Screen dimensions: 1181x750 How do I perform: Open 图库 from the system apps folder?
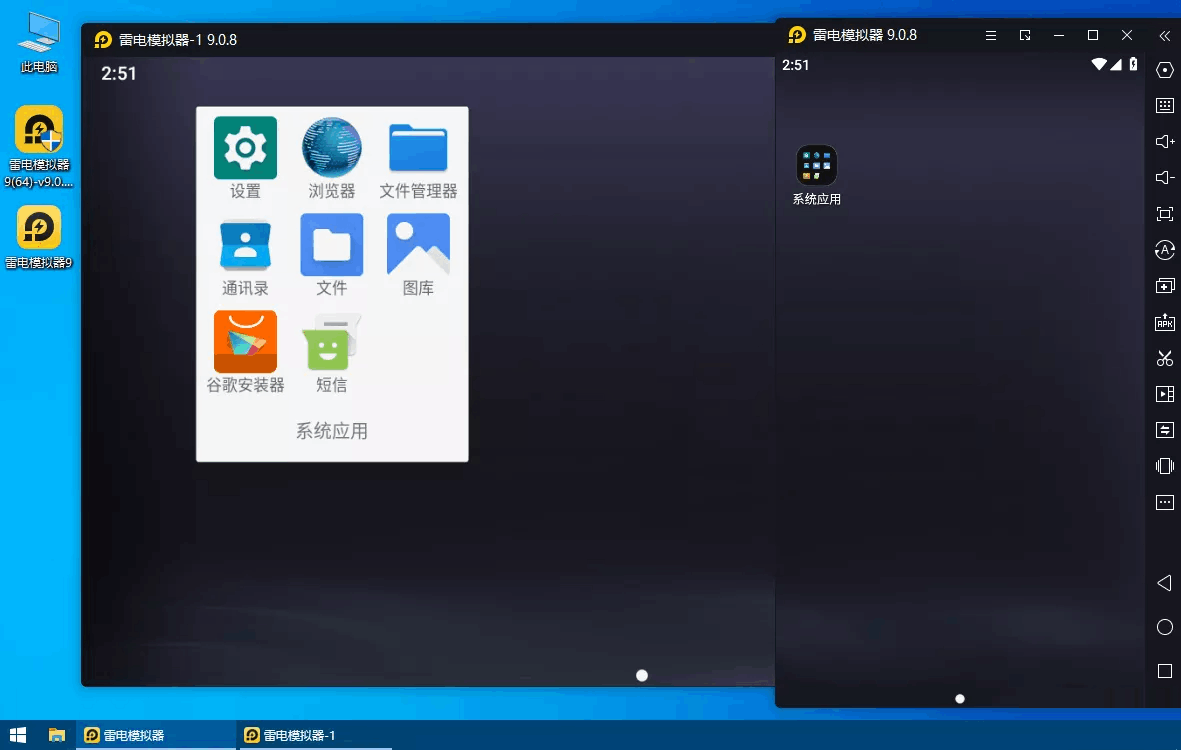click(418, 243)
